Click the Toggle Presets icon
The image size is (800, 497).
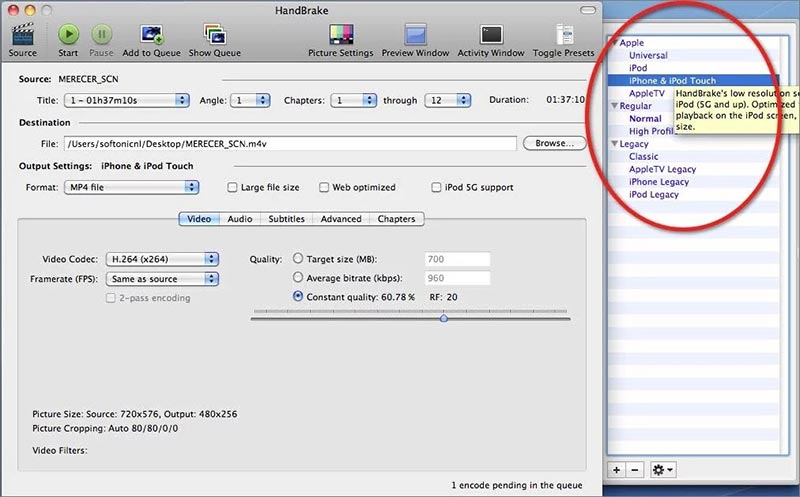pyautogui.click(x=562, y=35)
